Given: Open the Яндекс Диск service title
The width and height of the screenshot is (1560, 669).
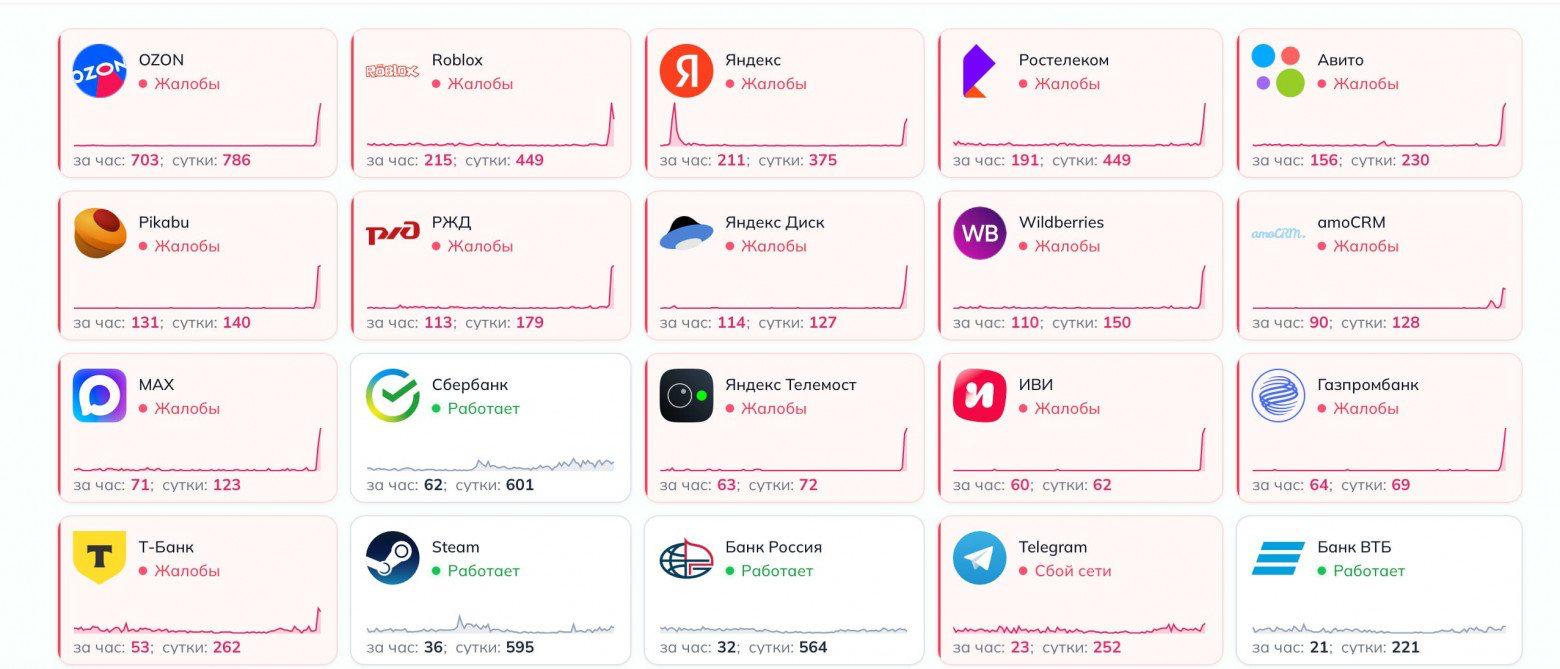Looking at the screenshot, I should [x=775, y=222].
